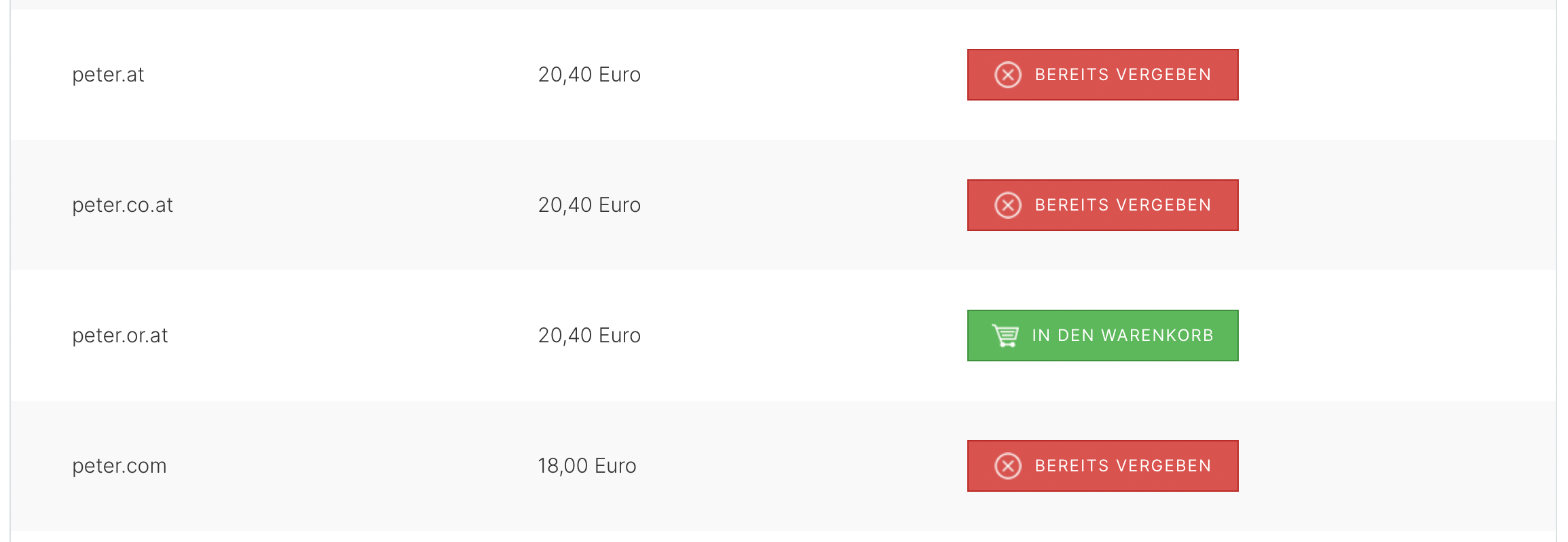Click the Warenkorb text on the green button

[x=1157, y=336]
